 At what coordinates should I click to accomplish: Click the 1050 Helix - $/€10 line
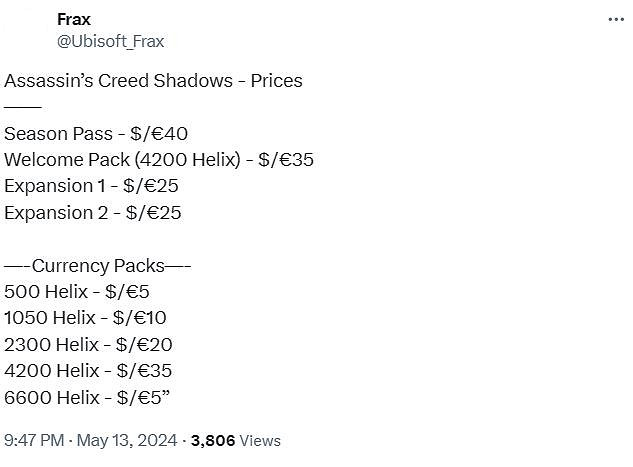click(x=85, y=318)
